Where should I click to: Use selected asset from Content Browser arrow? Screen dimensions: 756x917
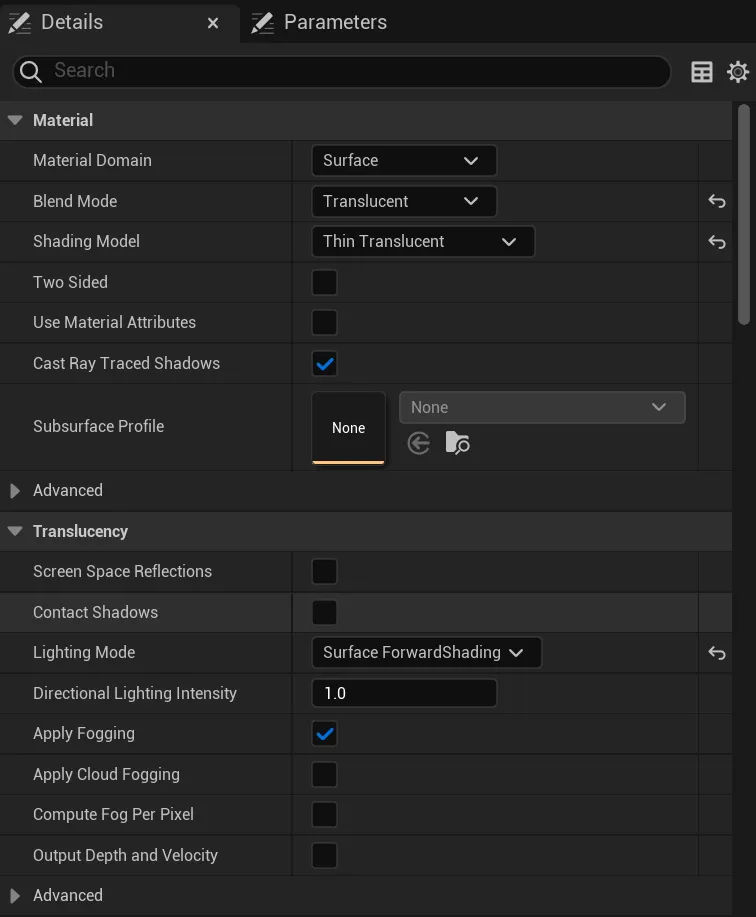coord(419,443)
